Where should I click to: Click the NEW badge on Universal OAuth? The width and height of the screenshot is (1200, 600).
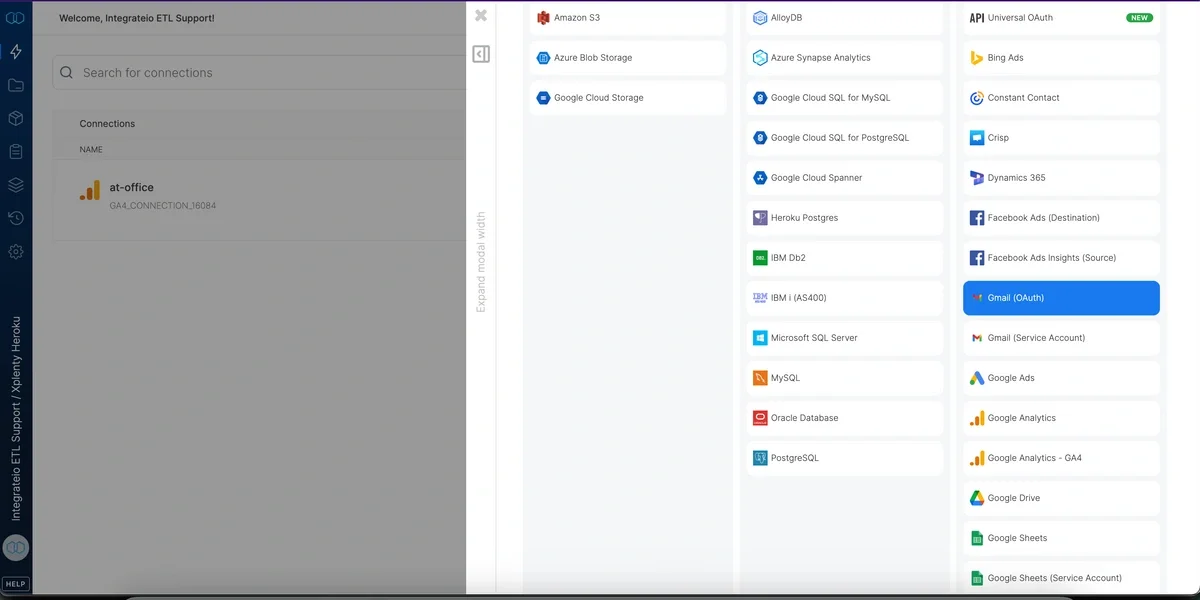(1139, 18)
